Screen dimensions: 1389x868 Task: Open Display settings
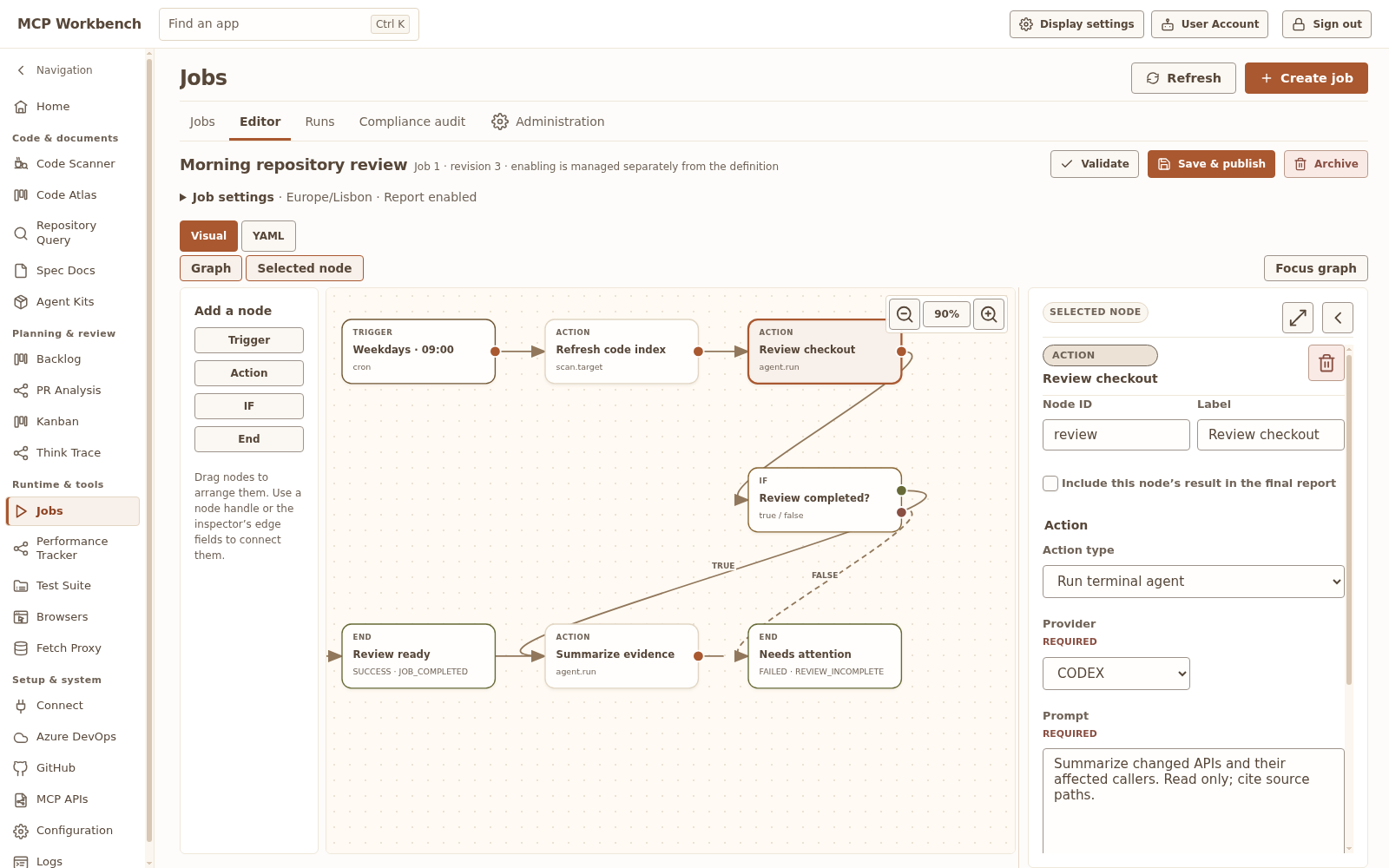click(1076, 24)
